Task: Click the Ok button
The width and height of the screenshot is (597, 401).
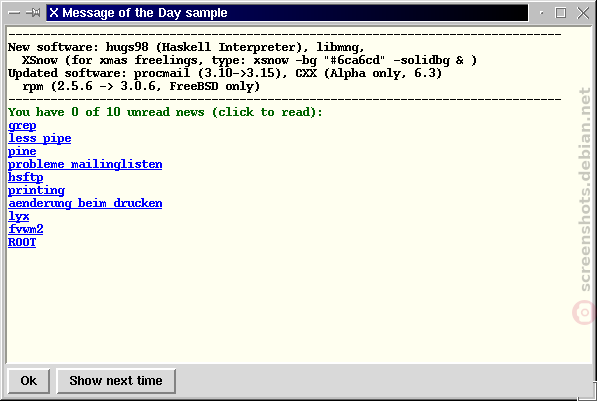Action: click(29, 381)
